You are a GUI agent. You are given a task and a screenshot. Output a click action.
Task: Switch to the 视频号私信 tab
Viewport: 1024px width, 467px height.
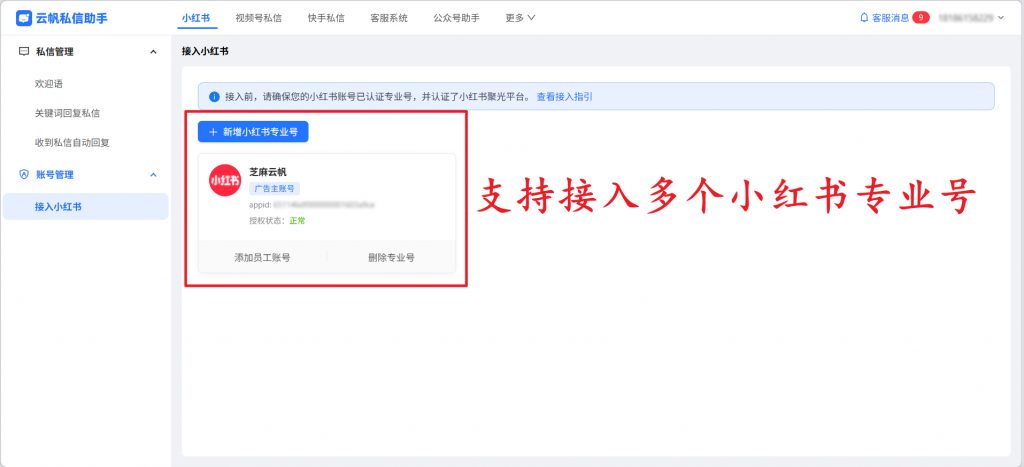259,18
